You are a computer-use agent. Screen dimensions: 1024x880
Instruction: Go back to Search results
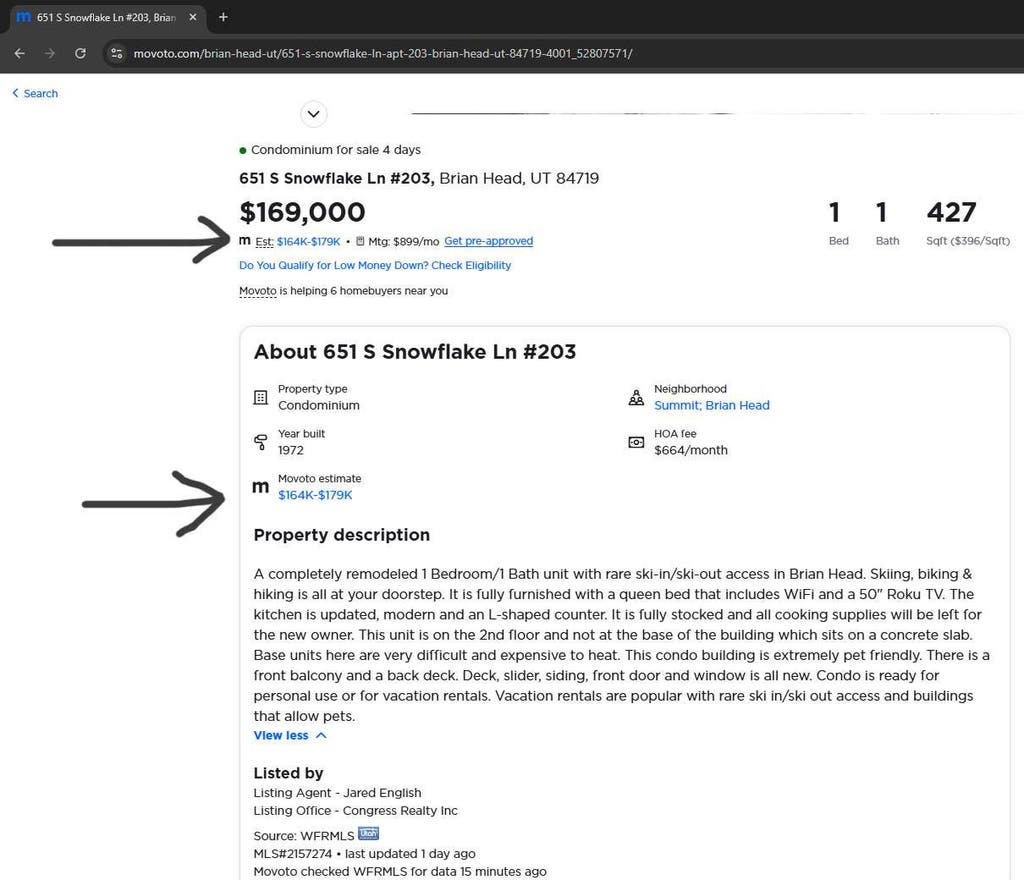[35, 93]
